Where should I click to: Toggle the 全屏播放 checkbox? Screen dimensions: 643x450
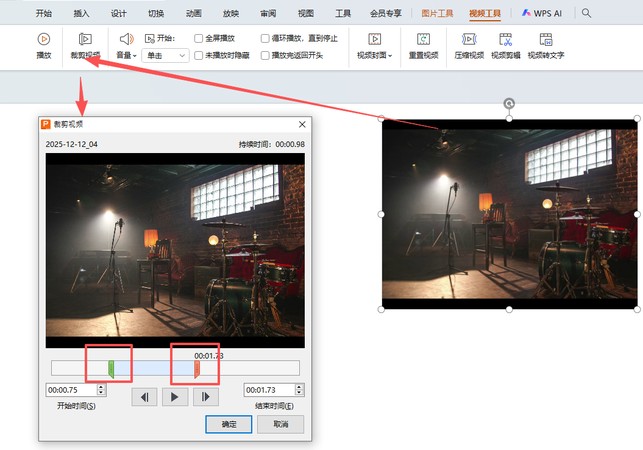198,39
